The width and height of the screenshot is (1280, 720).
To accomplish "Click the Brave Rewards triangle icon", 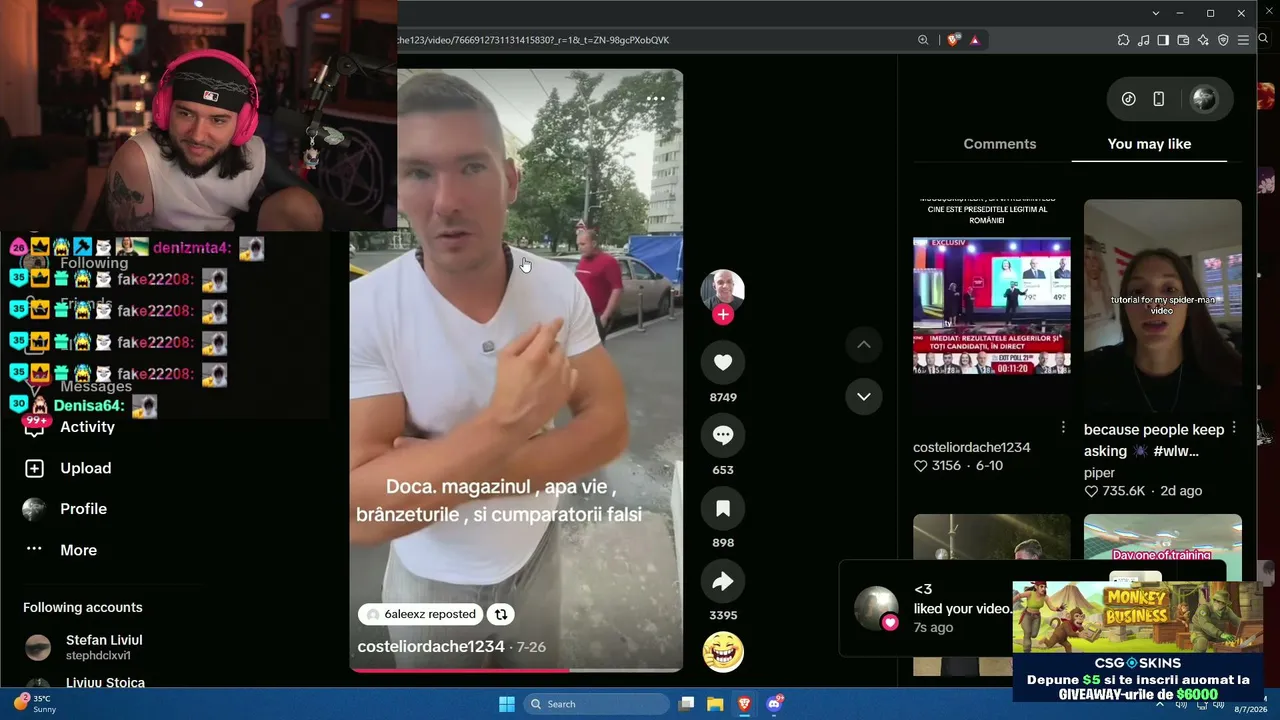I will pyautogui.click(x=974, y=40).
